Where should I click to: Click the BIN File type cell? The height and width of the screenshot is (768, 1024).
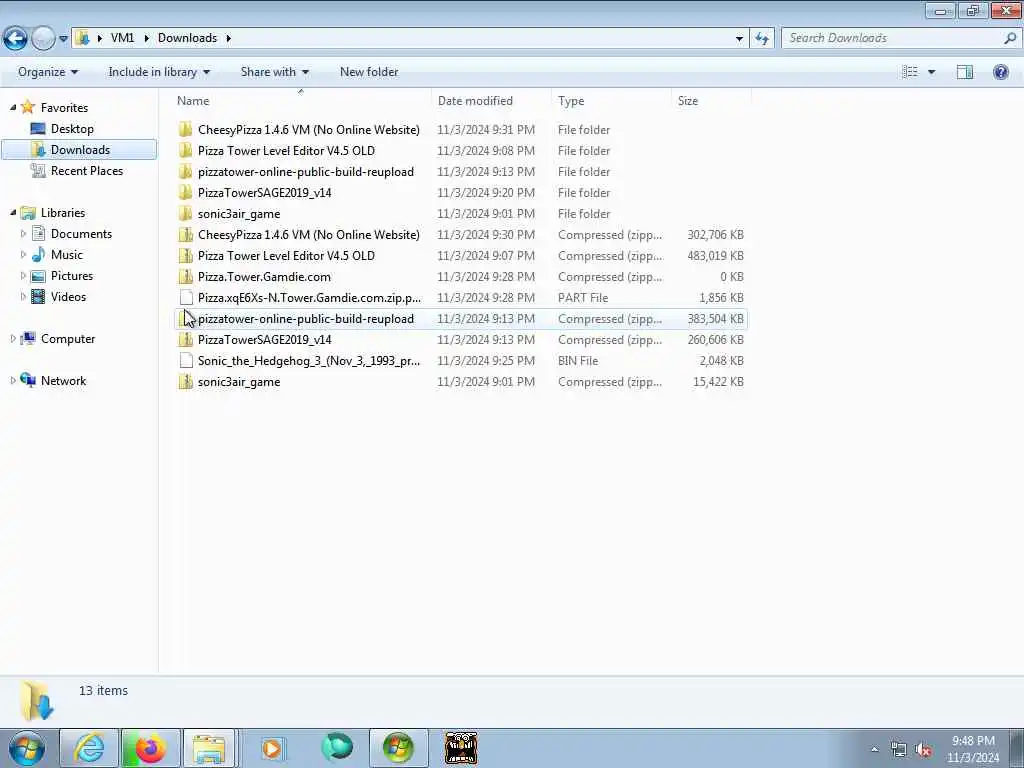pyautogui.click(x=577, y=360)
